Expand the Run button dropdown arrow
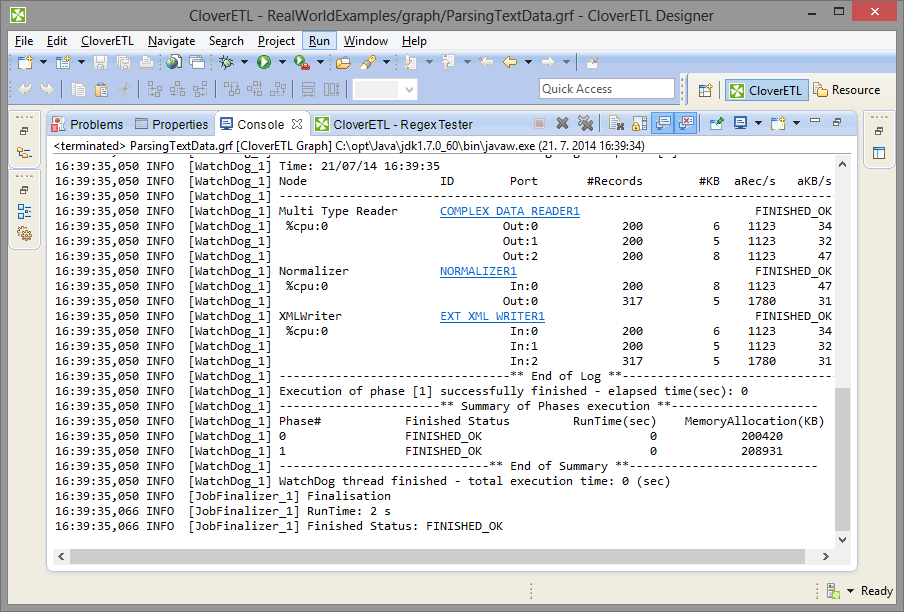The width and height of the screenshot is (904, 612). coord(283,62)
